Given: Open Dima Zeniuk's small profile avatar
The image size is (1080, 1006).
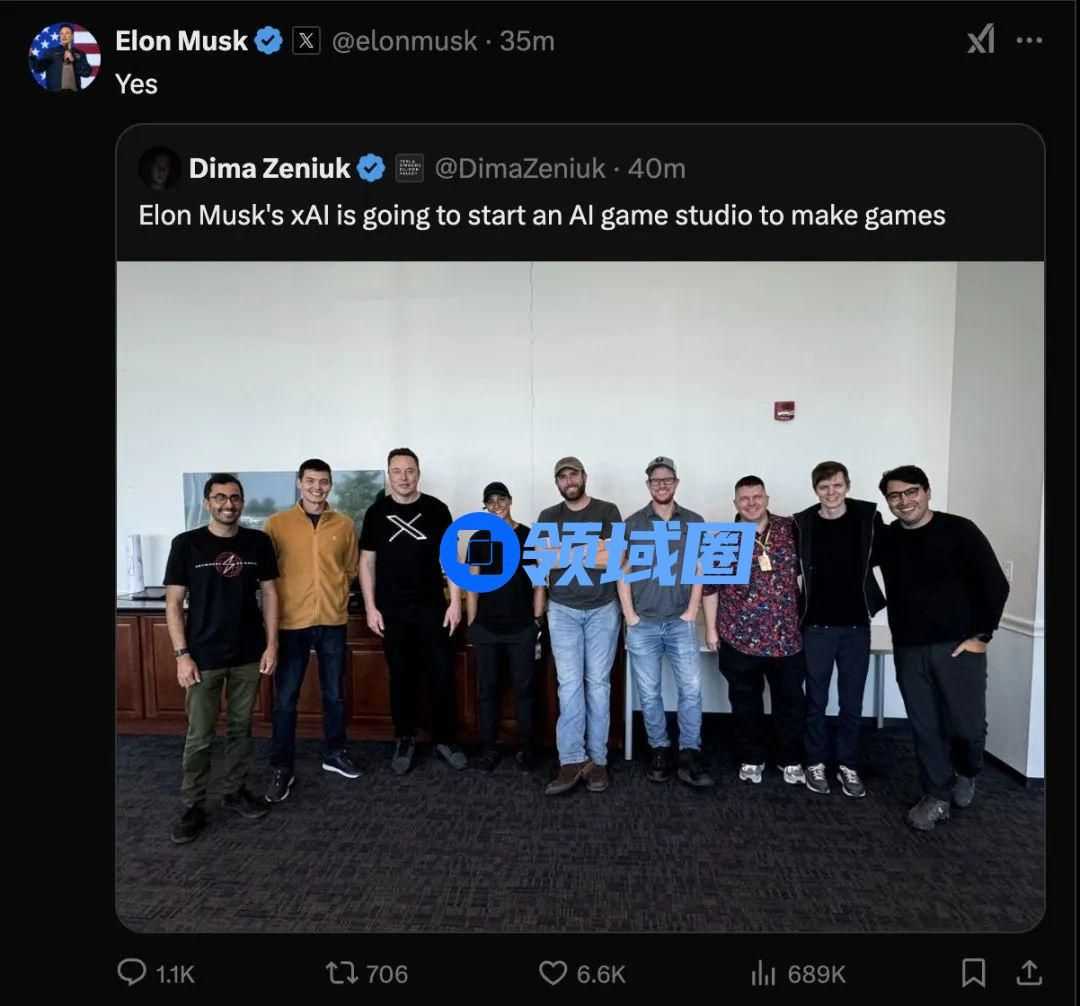Looking at the screenshot, I should tap(160, 168).
